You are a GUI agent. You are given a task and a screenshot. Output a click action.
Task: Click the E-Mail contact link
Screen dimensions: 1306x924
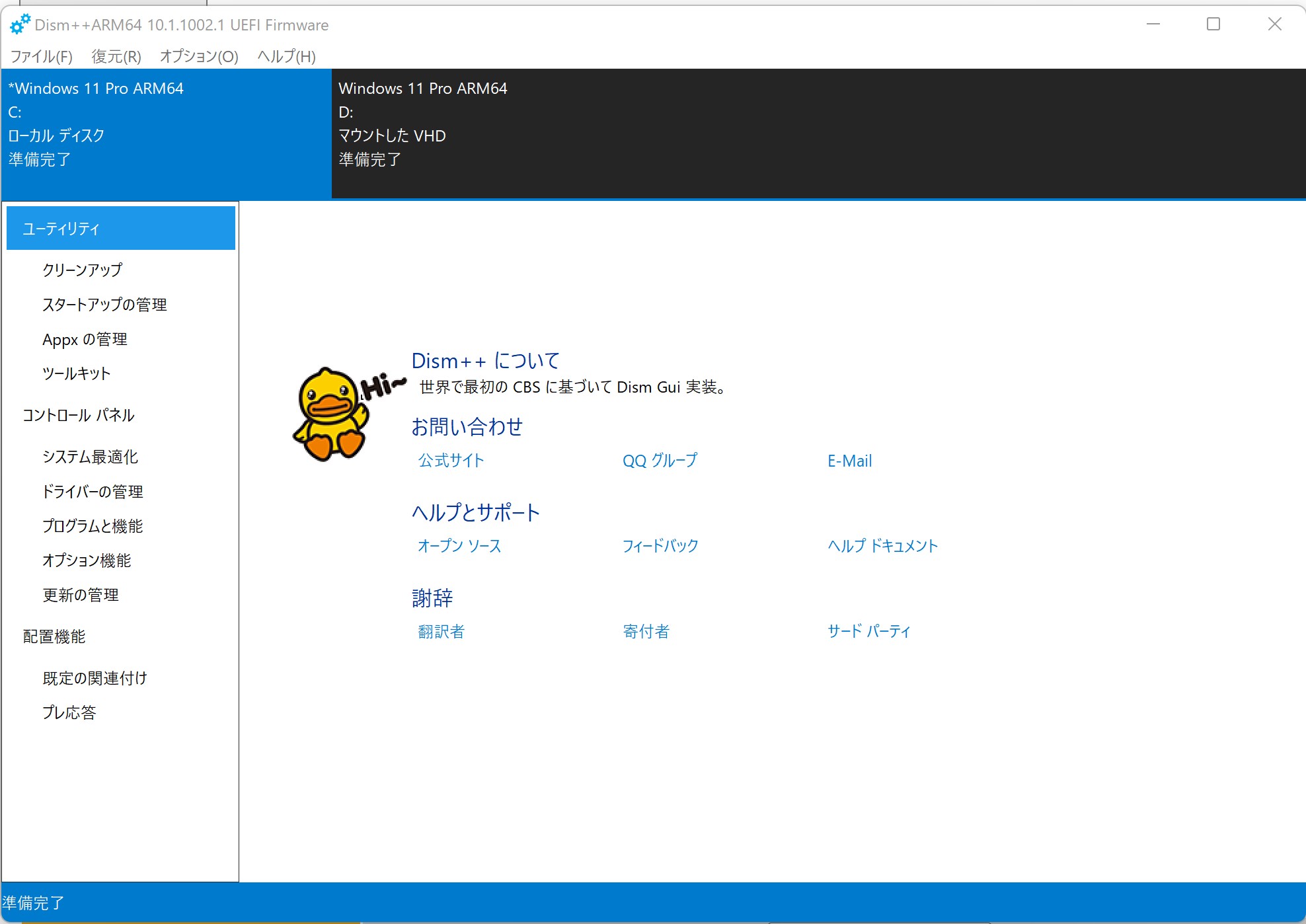coord(849,461)
